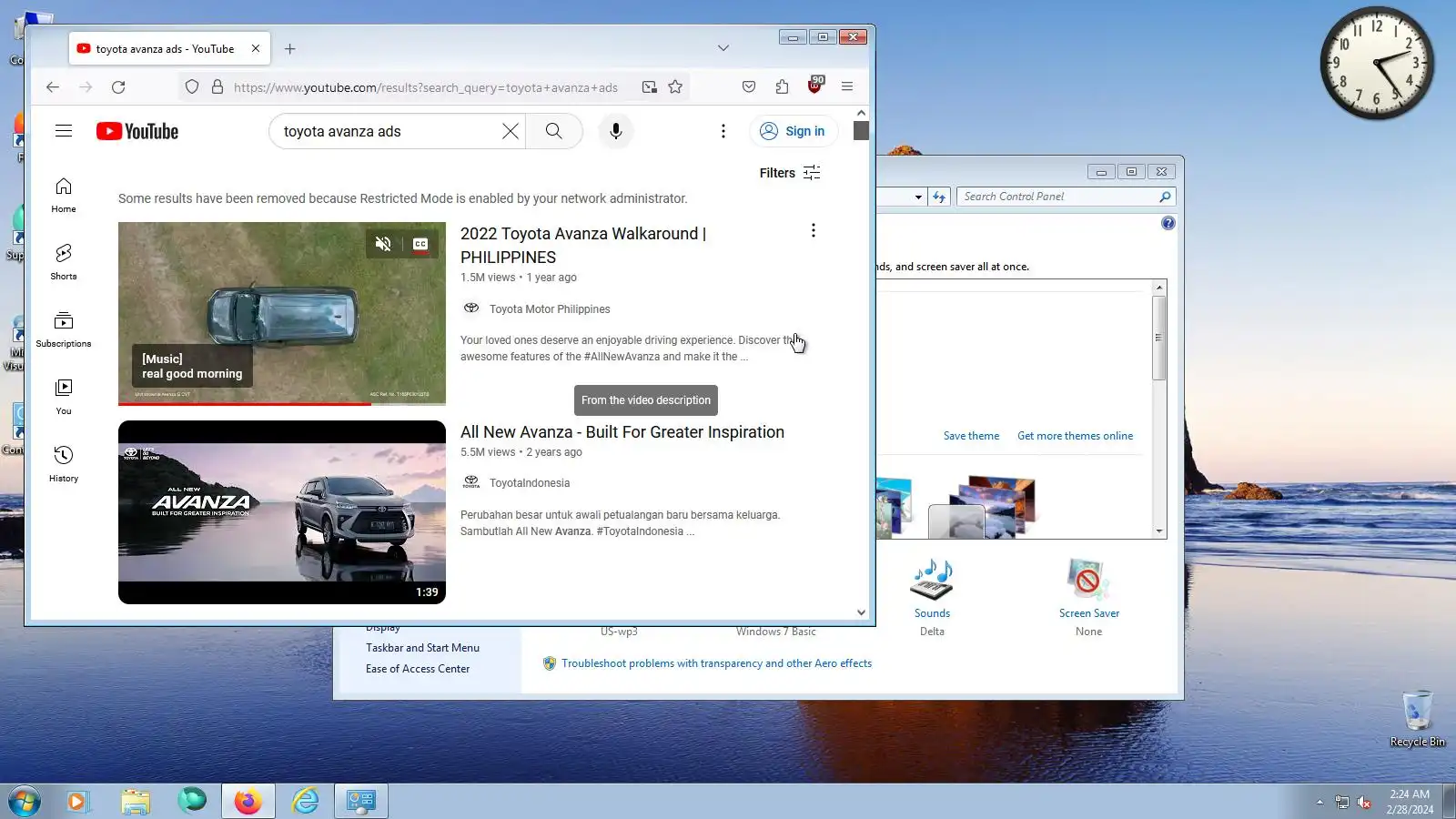Screen dimensions: 1456x819
Task: Visit ToyotaIndonesia channel name
Action: point(530,483)
